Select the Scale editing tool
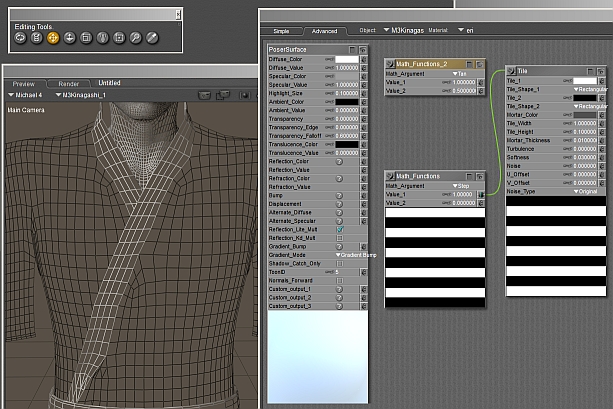This screenshot has width=613, height=409. (86, 38)
